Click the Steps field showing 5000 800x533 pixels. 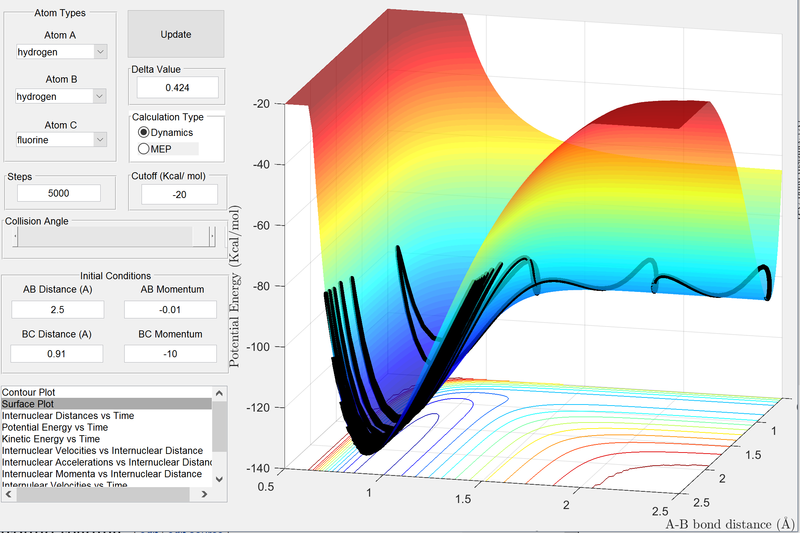(59, 193)
